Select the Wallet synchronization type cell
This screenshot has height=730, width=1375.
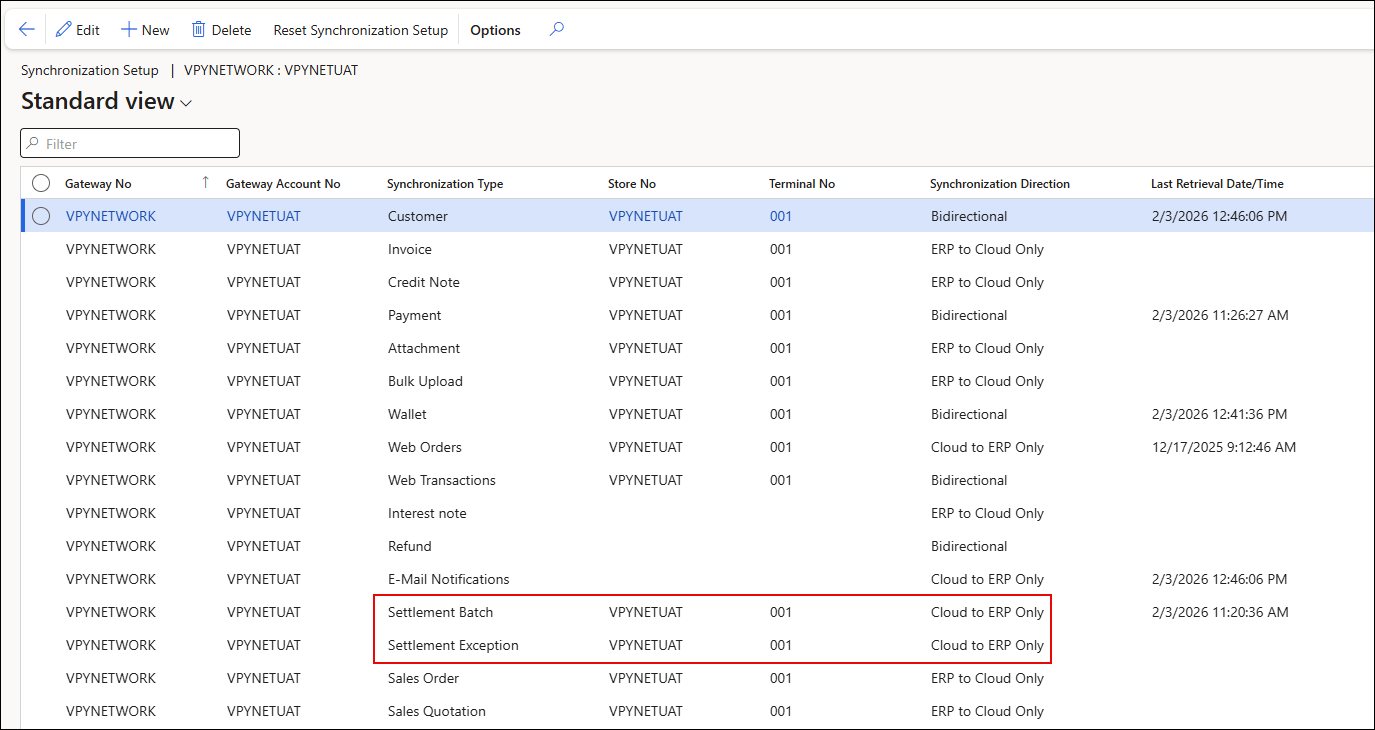tap(407, 414)
